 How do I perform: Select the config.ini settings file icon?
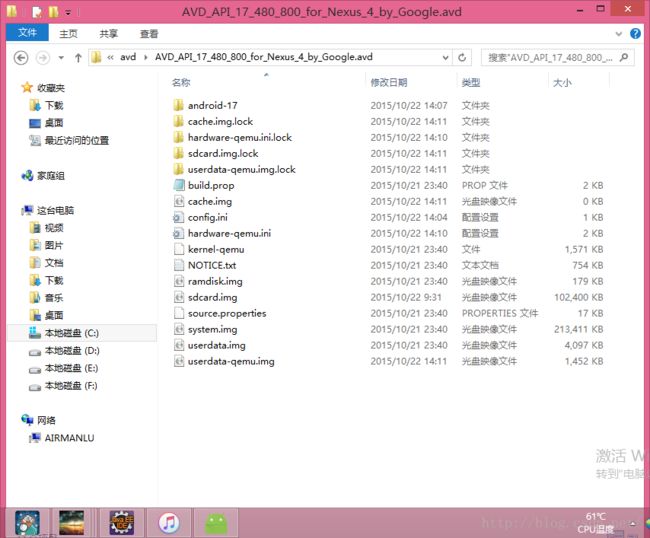[179, 217]
